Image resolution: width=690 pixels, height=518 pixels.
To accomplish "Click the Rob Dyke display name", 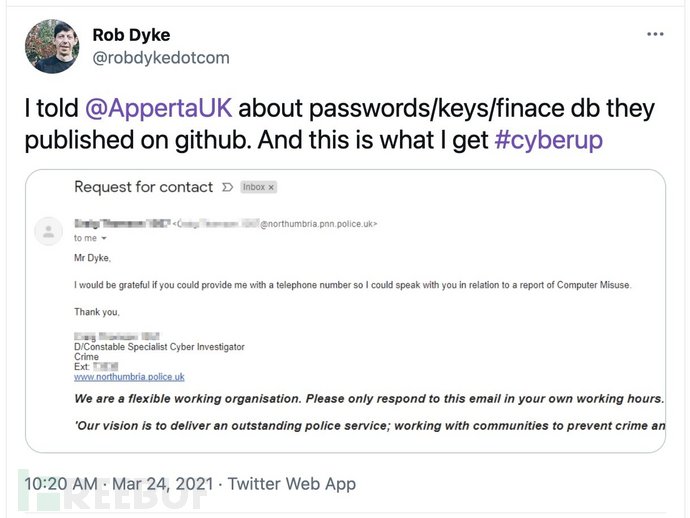I will click(131, 35).
